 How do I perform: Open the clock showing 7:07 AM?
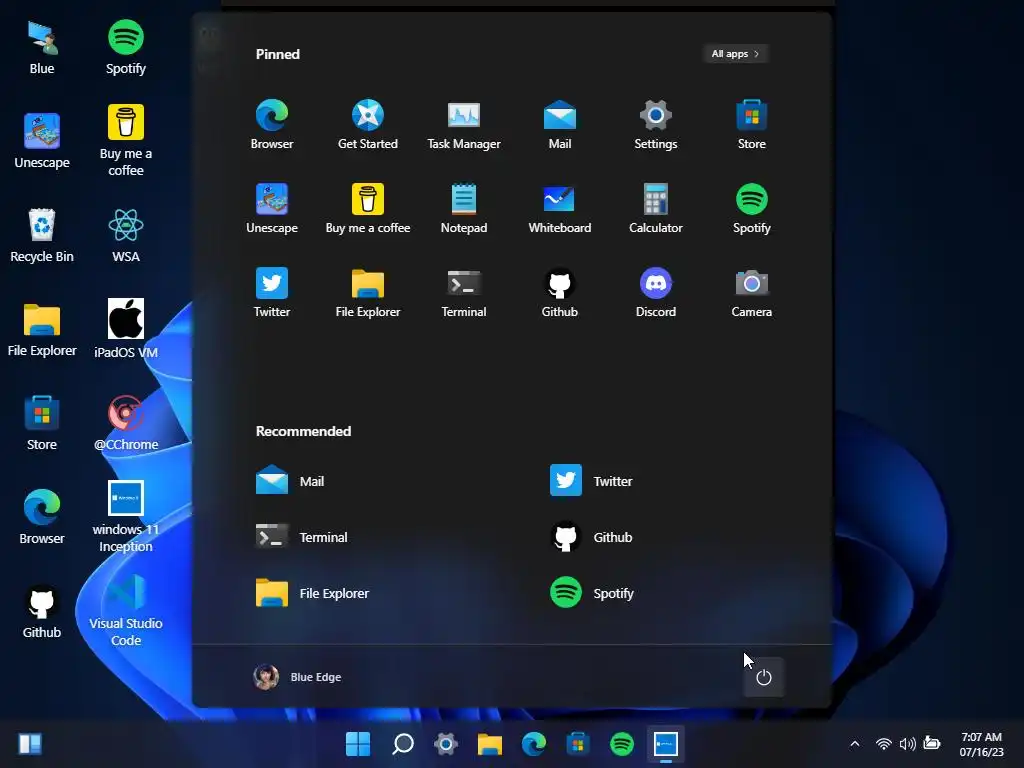pos(981,744)
